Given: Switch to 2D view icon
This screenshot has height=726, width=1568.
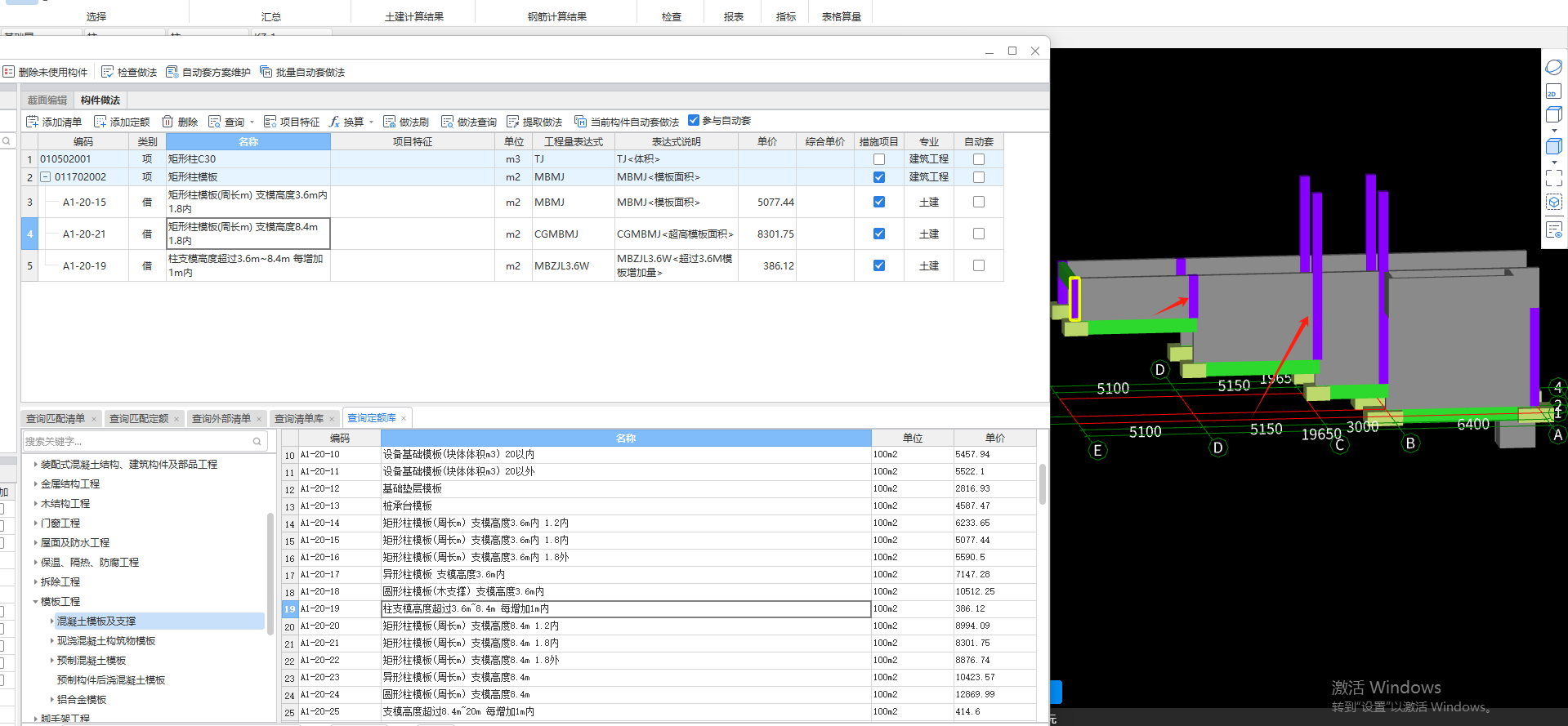Looking at the screenshot, I should (x=1554, y=91).
